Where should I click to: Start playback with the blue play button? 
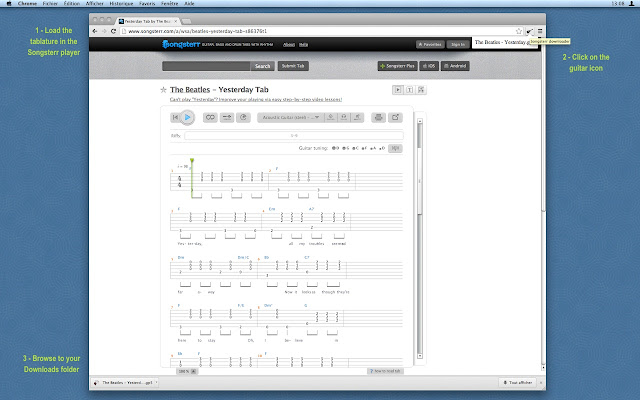187,118
